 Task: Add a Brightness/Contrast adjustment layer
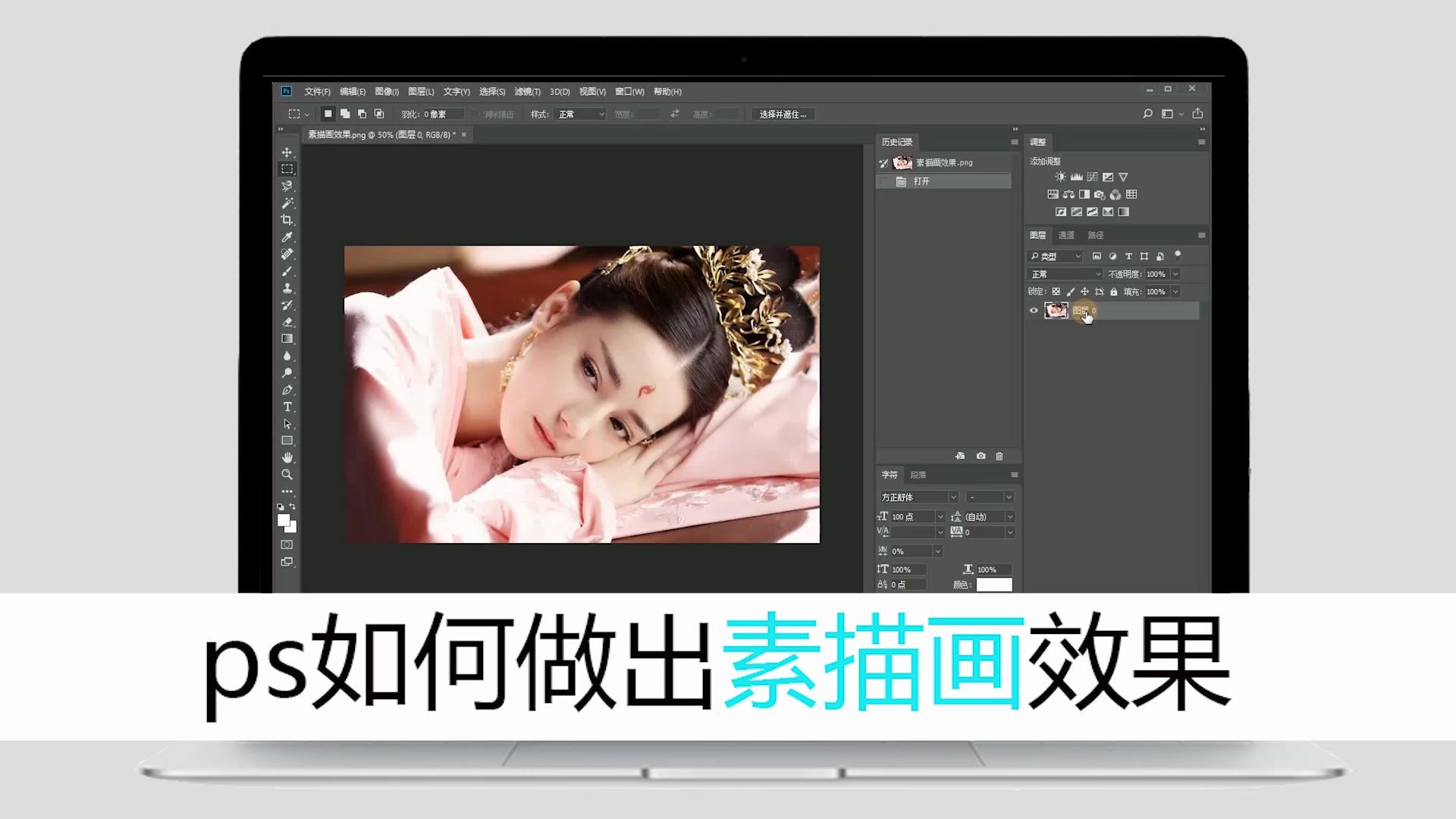1060,176
